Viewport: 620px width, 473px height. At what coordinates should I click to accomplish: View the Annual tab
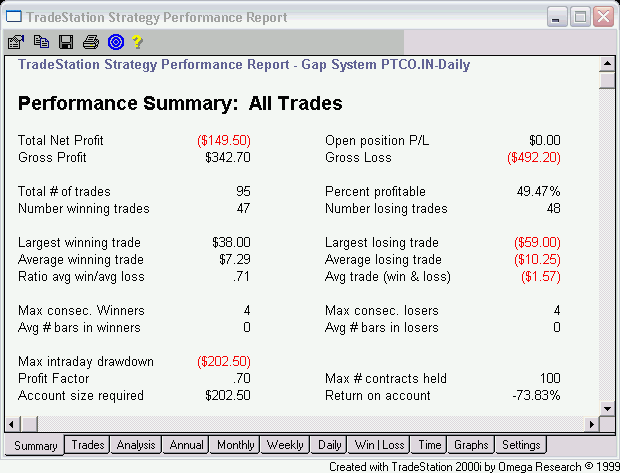(x=186, y=445)
